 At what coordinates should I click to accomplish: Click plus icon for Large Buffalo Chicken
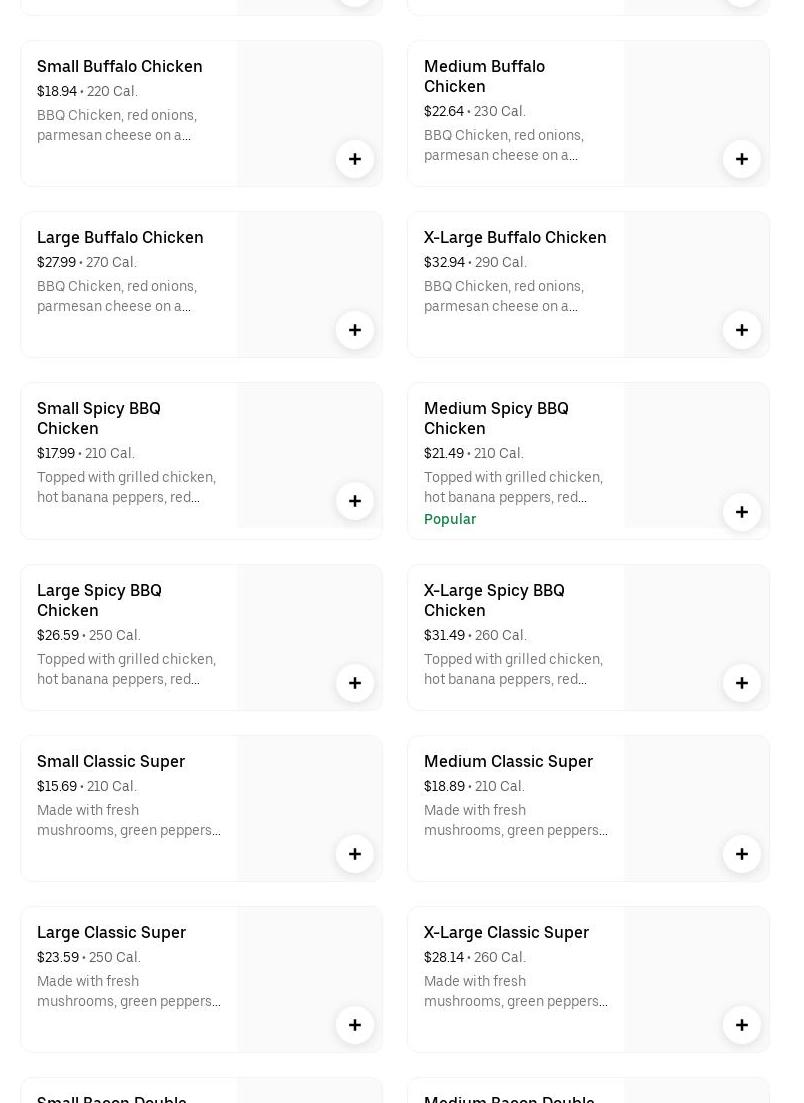click(355, 330)
